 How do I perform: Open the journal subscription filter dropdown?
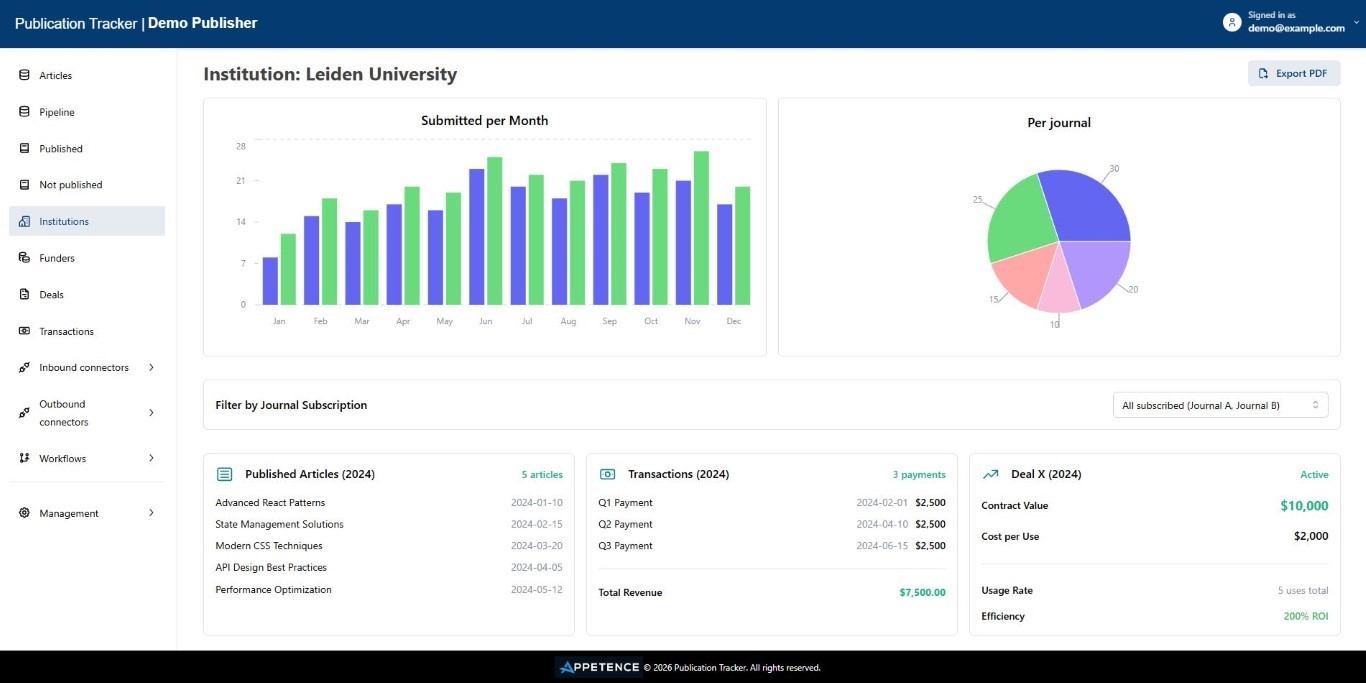click(x=1220, y=405)
